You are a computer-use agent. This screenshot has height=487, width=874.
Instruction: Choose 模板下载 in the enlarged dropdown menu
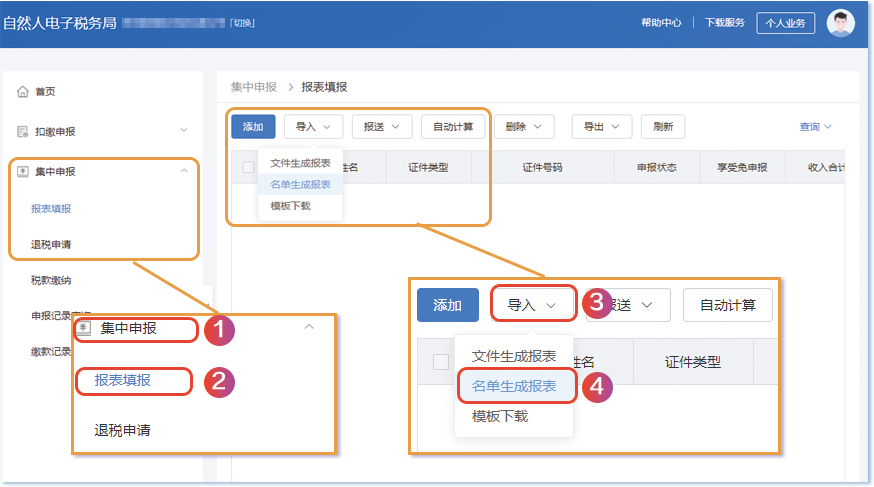point(499,416)
